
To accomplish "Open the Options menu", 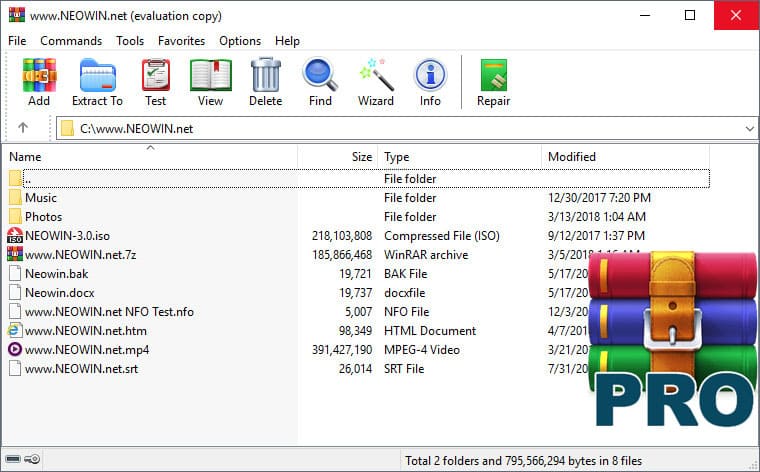I will coord(240,41).
